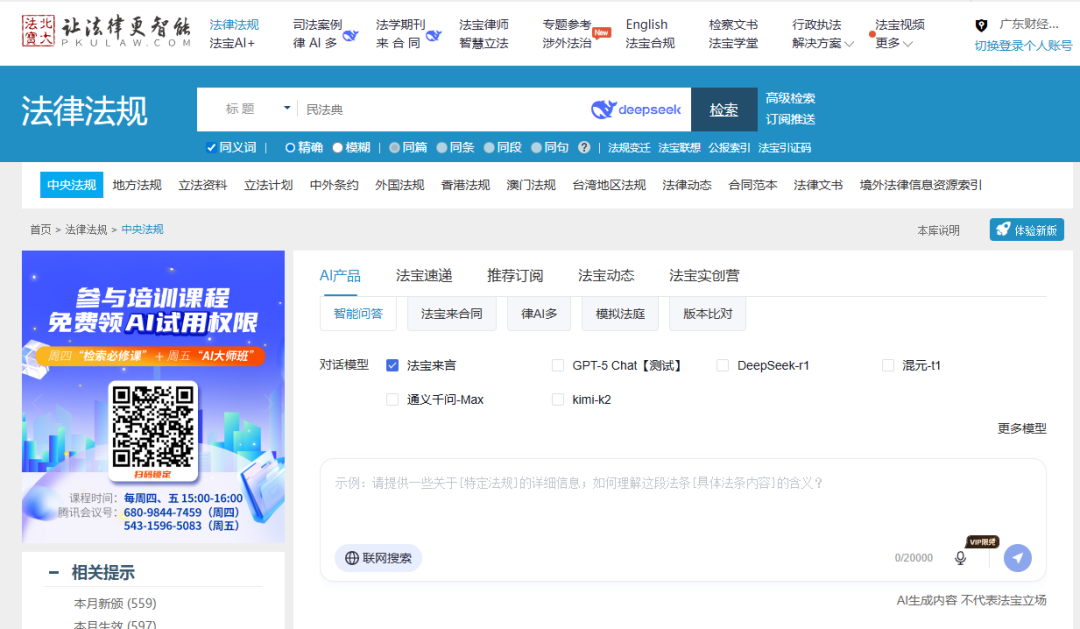Uncheck the 法宝来言 model checkbox

pyautogui.click(x=393, y=365)
